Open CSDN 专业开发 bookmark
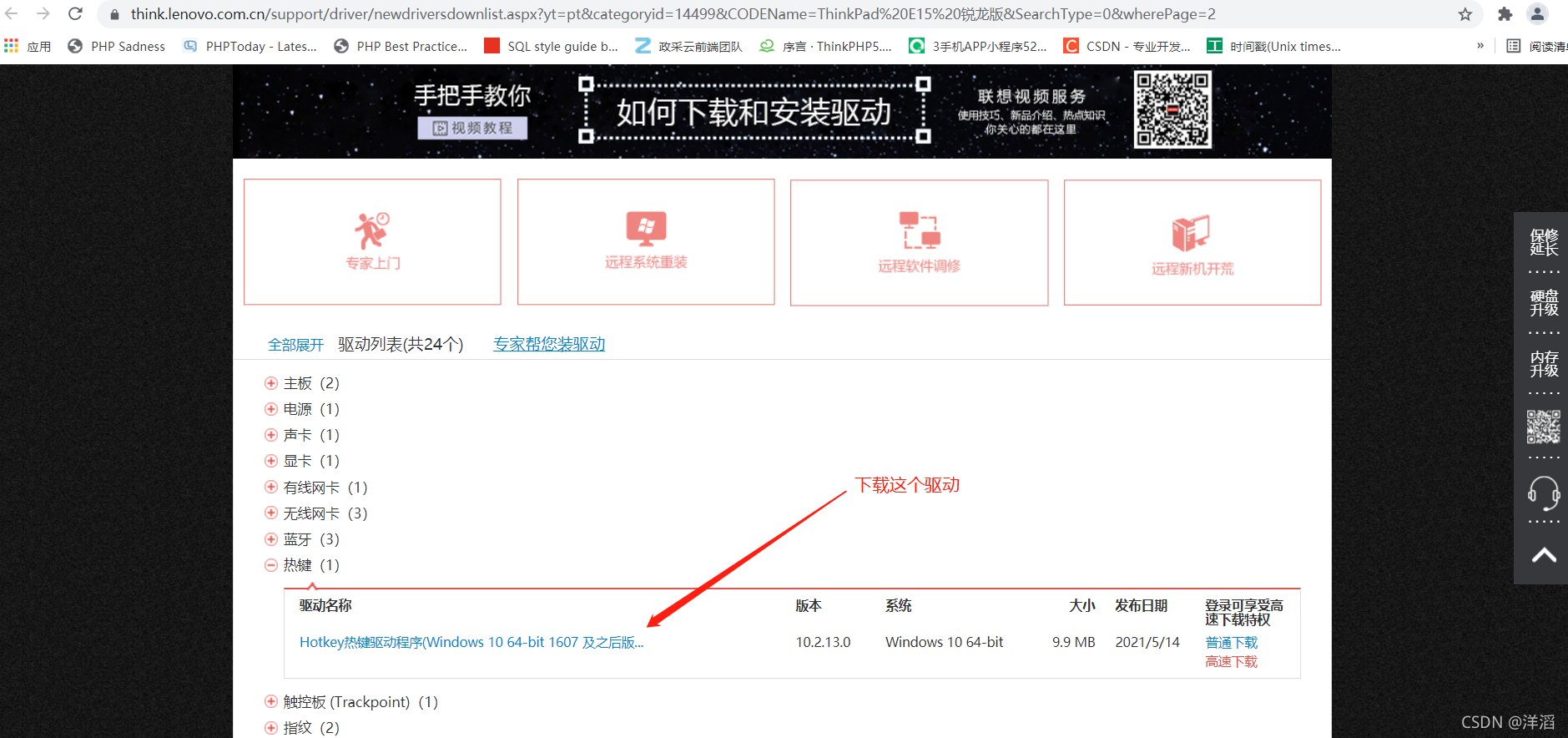Viewport: 1568px width, 738px height. 1127,46
